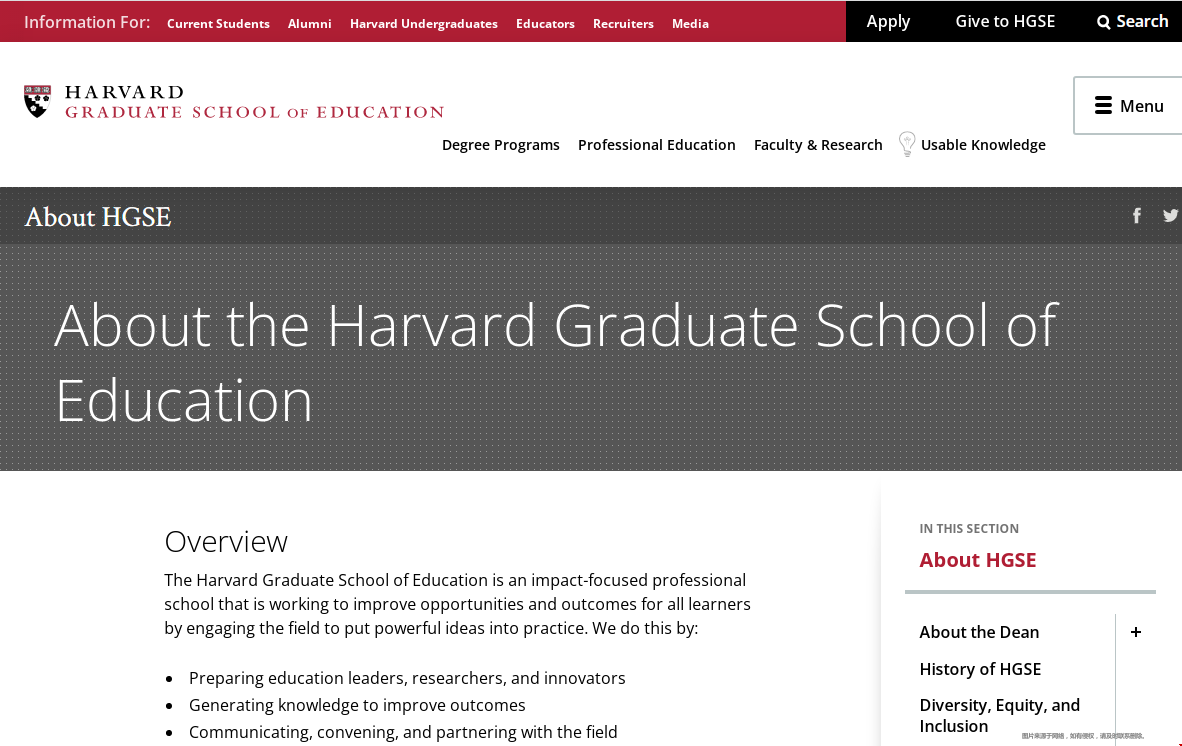Open History of HGSE sidebar link
The height and width of the screenshot is (746, 1182).
[x=980, y=669]
